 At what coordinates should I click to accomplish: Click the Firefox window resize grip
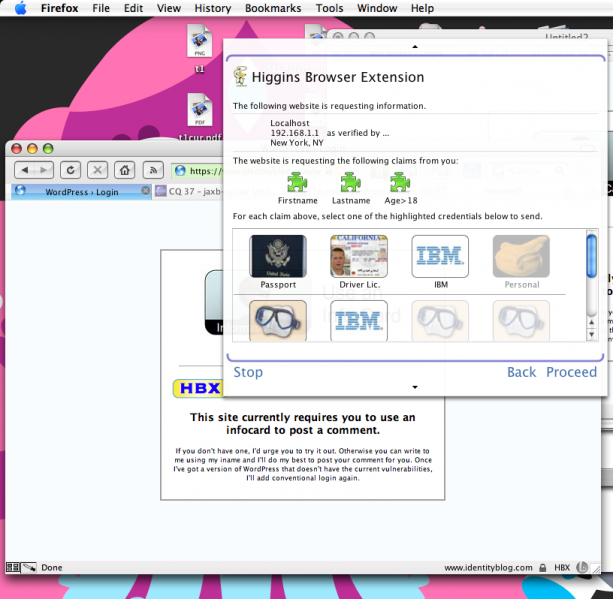[596, 569]
